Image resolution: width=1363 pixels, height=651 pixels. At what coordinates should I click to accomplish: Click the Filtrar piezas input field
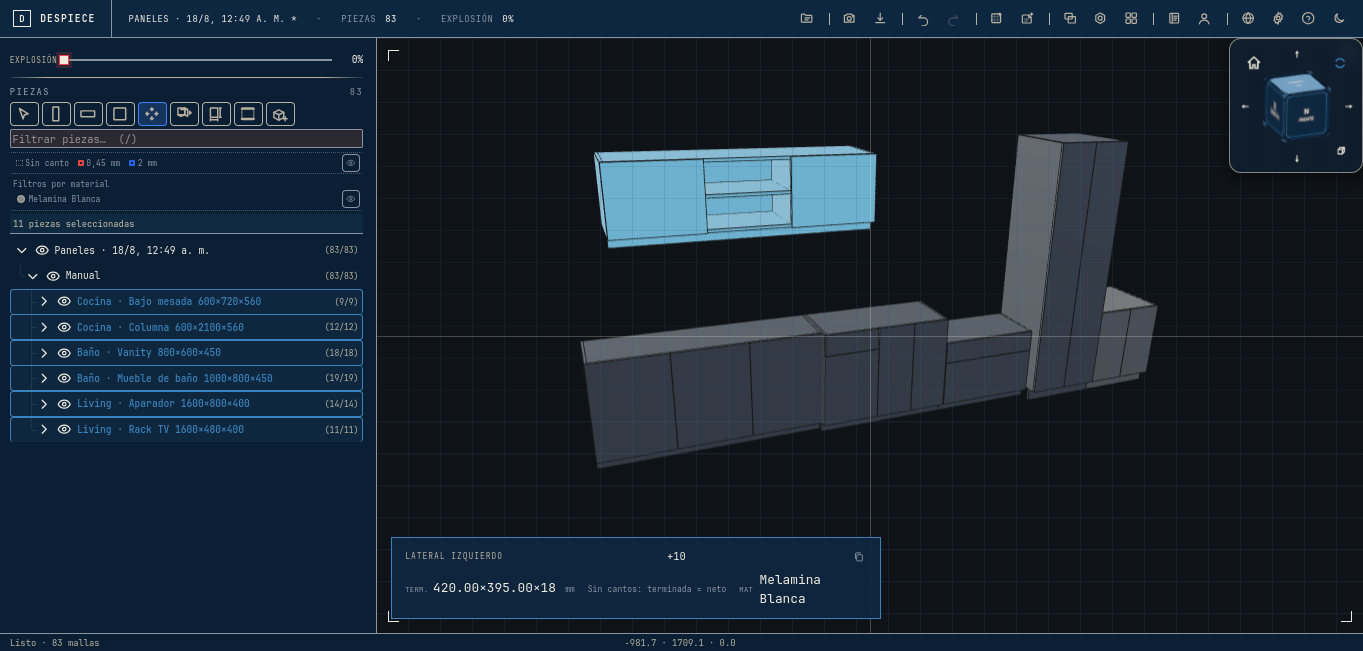coord(186,139)
